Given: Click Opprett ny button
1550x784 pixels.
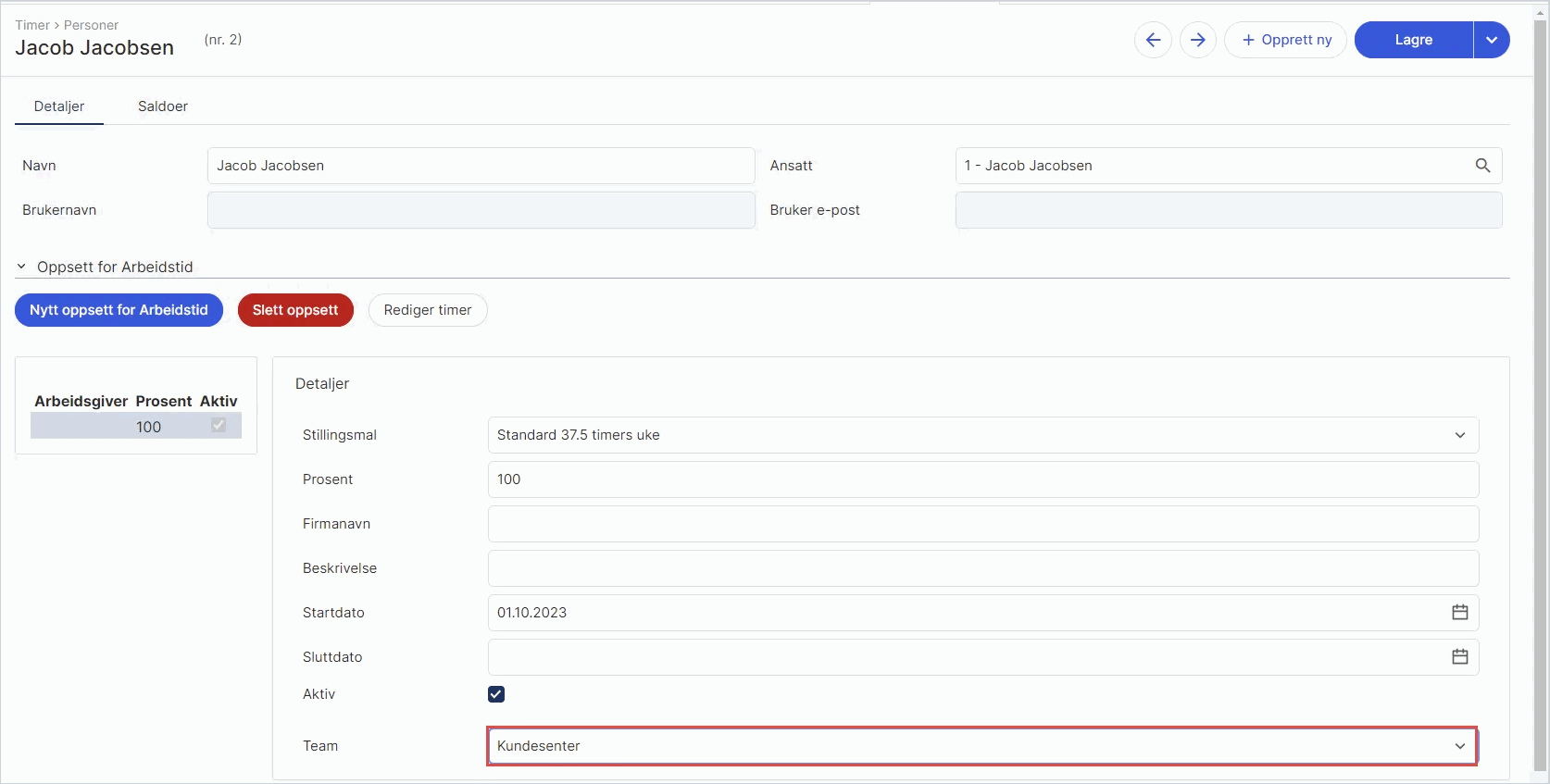Looking at the screenshot, I should coord(1286,40).
